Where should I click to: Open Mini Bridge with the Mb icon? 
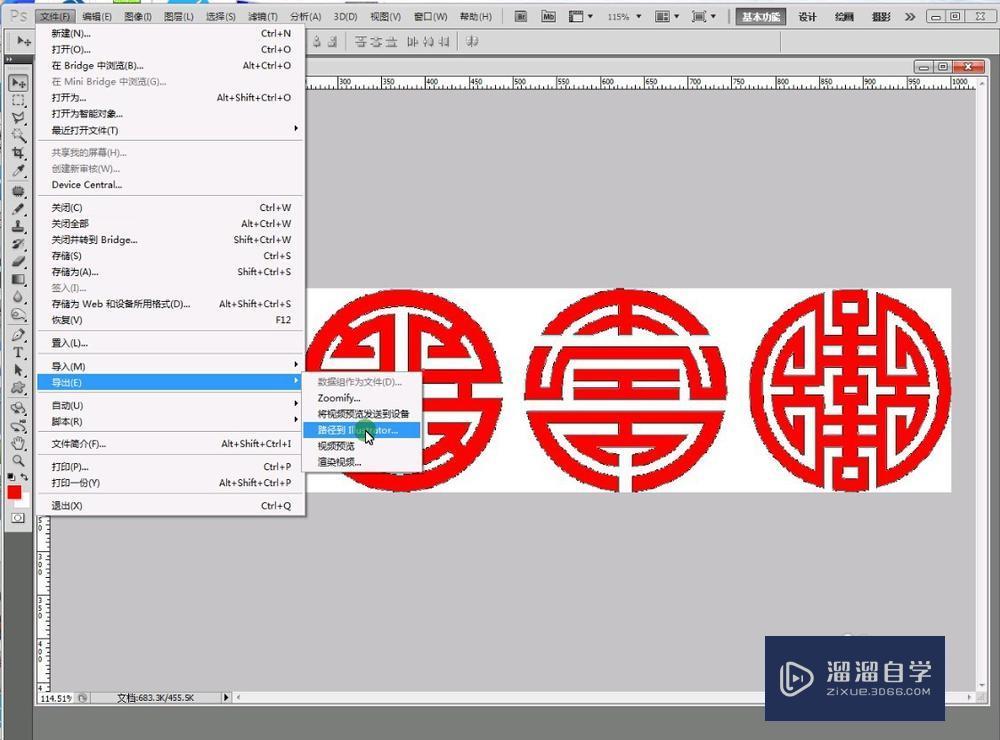(x=548, y=17)
